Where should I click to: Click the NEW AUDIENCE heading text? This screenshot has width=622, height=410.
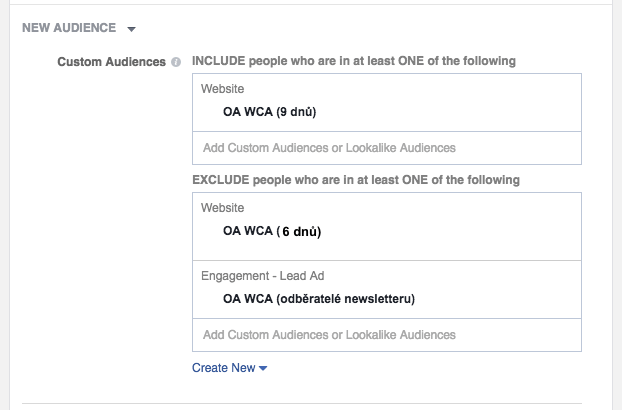tap(69, 28)
